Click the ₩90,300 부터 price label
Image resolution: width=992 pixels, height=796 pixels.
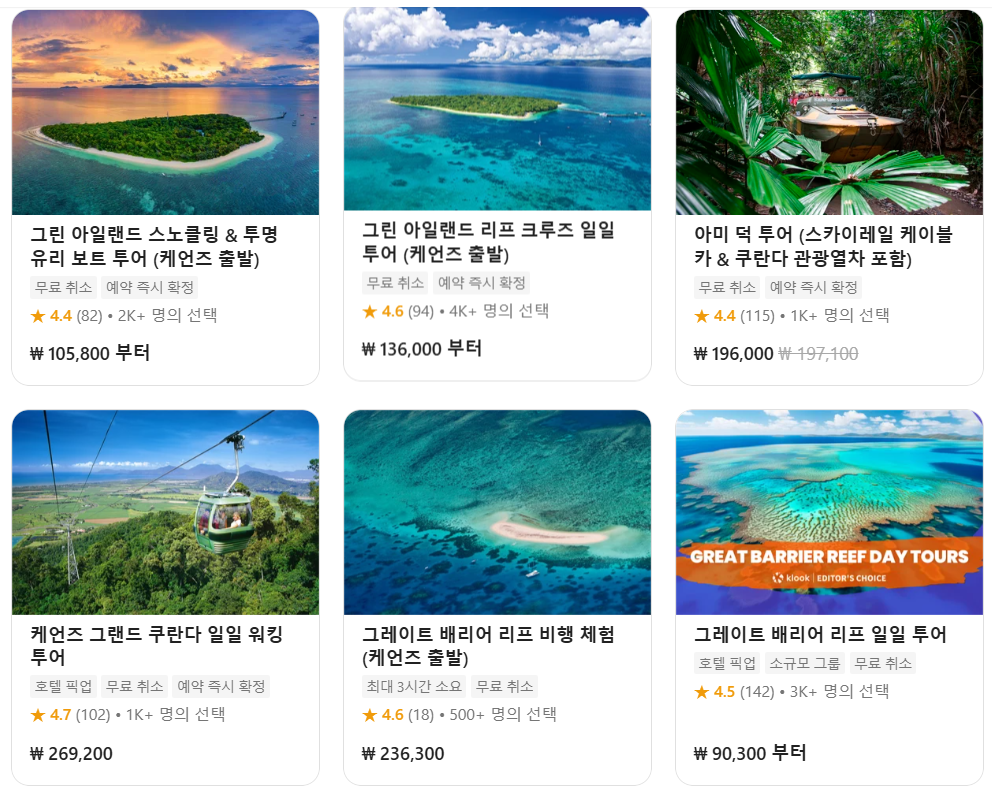(x=750, y=753)
